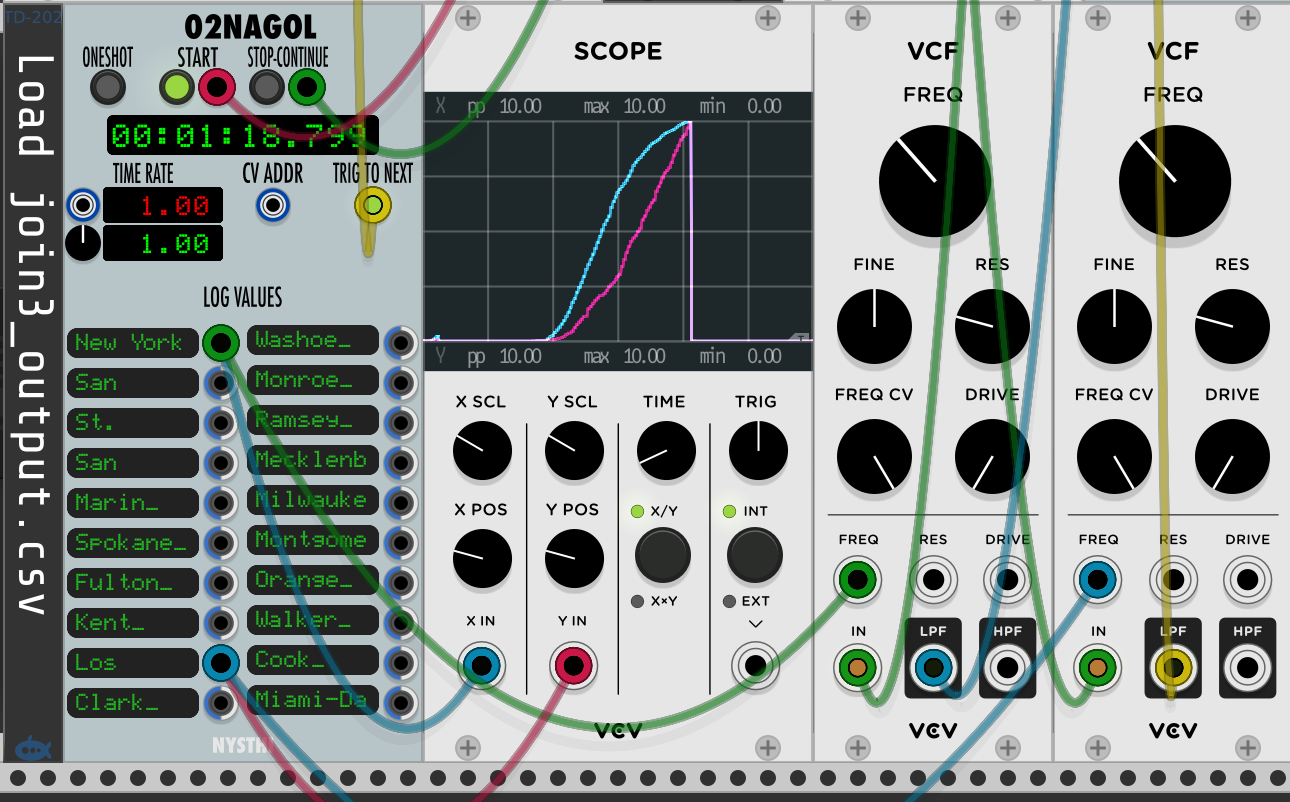The image size is (1290, 802).
Task: Click the first VCF's large FREQ knob
Action: (934, 181)
